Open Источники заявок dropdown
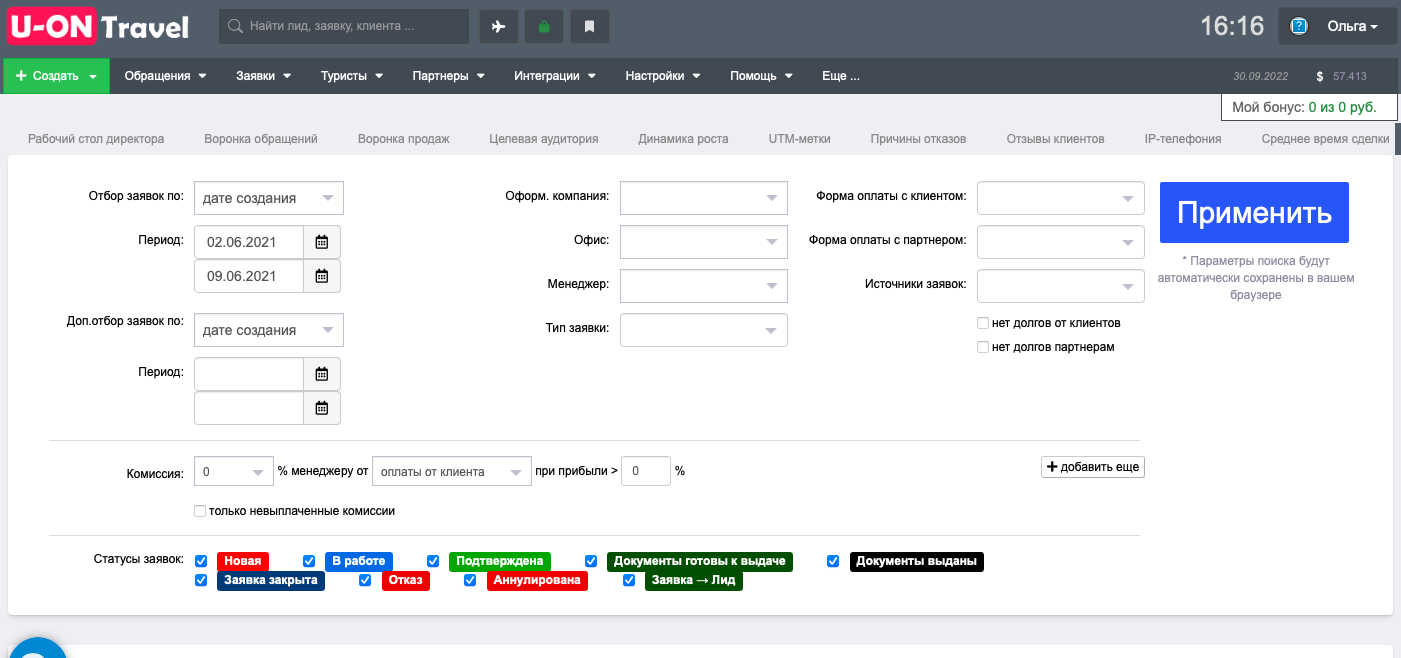The width and height of the screenshot is (1401, 658). coord(1061,286)
